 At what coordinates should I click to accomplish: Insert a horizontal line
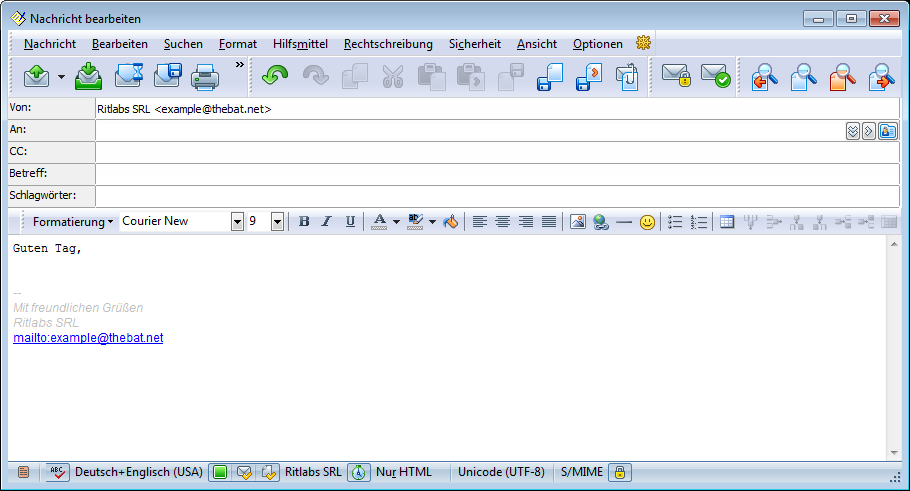pos(624,222)
